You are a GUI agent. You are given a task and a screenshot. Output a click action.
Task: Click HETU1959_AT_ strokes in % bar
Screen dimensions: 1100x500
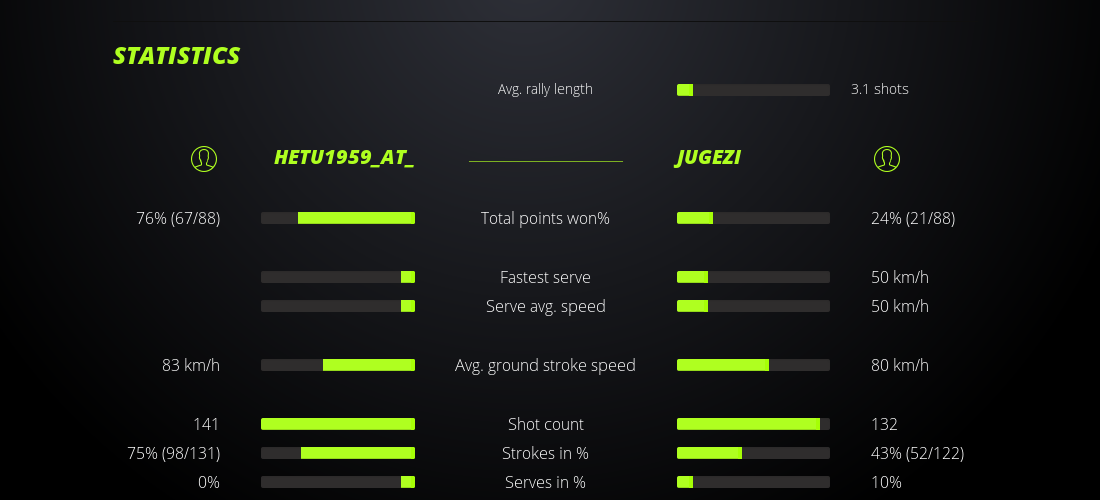coord(338,453)
